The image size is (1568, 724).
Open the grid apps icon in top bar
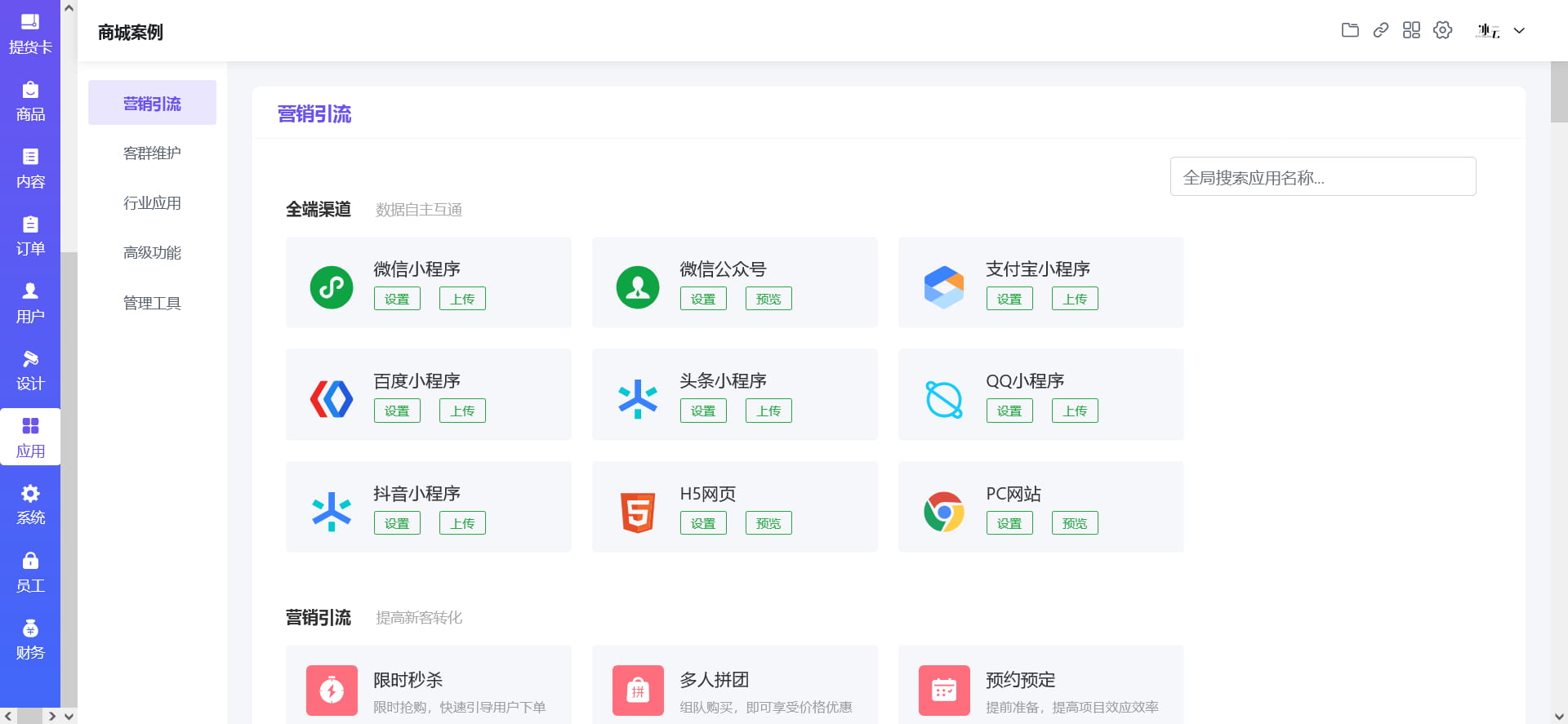tap(1411, 30)
